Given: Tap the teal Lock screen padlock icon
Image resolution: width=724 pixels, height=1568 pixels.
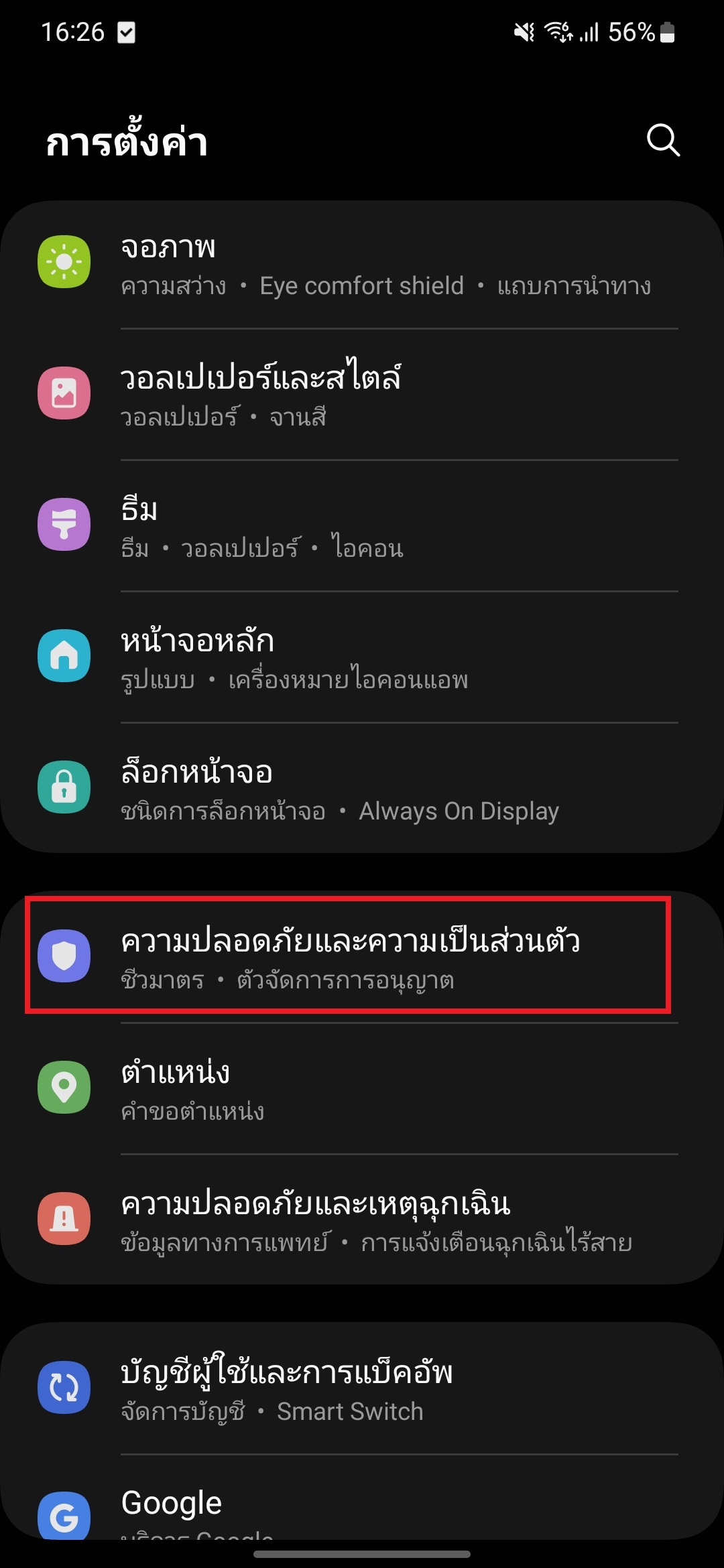Looking at the screenshot, I should pos(64,787).
